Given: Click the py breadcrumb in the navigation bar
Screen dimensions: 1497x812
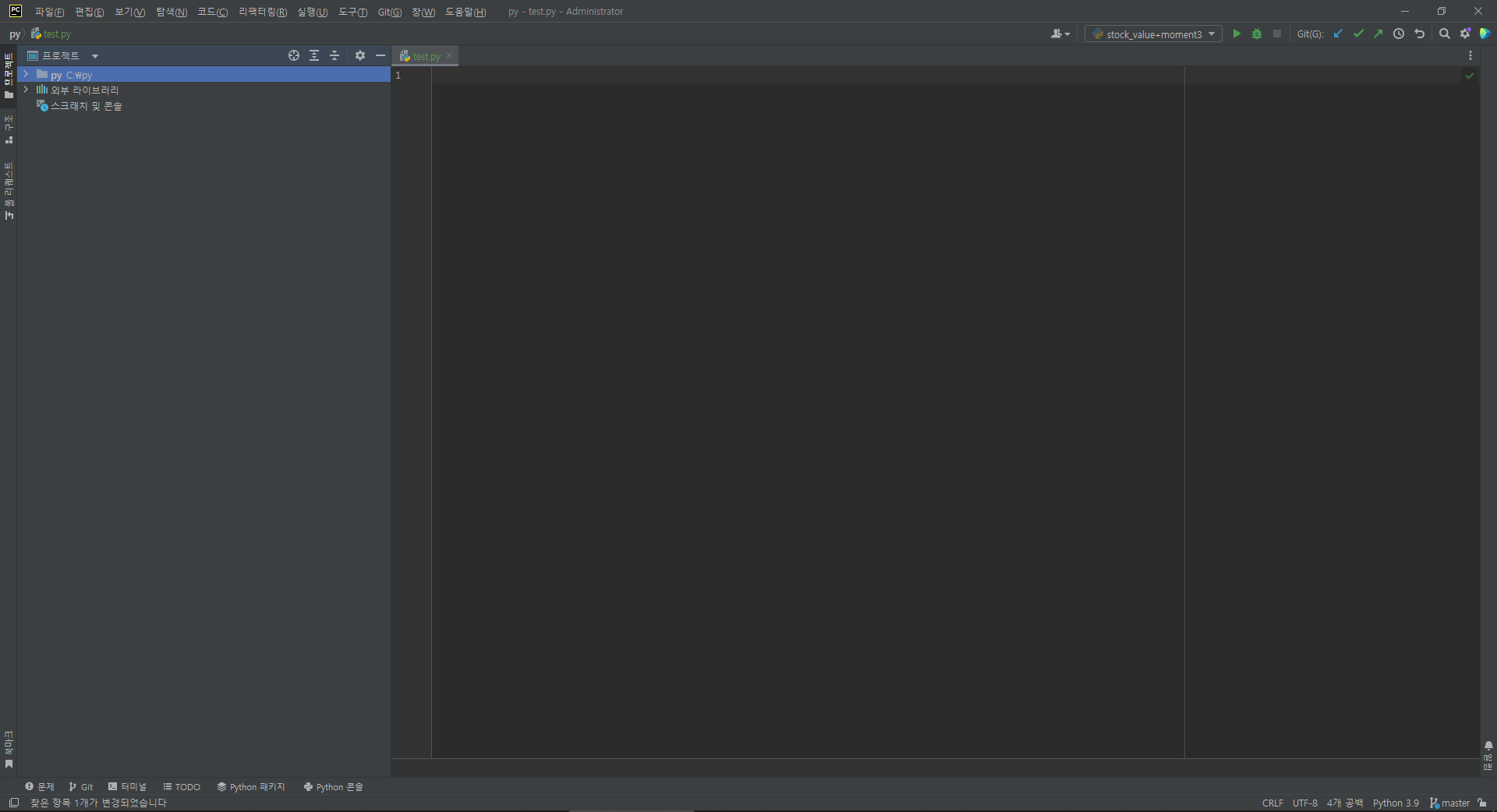Looking at the screenshot, I should [15, 34].
